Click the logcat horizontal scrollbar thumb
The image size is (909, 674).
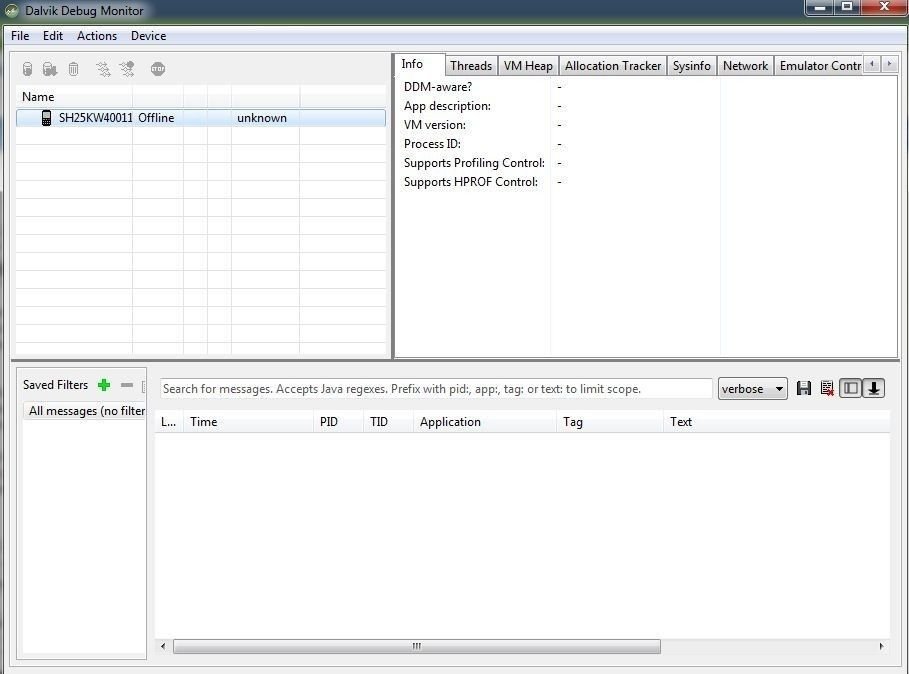tap(417, 646)
